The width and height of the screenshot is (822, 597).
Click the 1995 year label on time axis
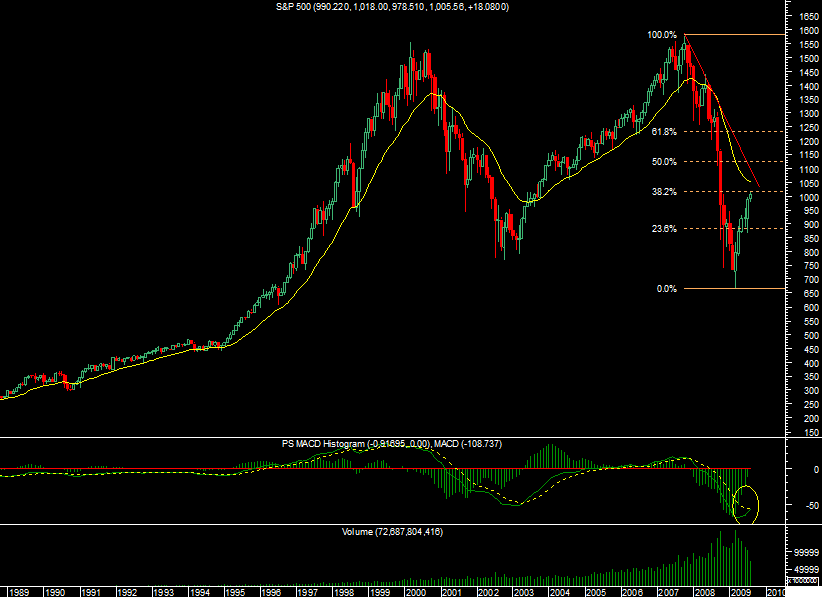pyautogui.click(x=235, y=592)
